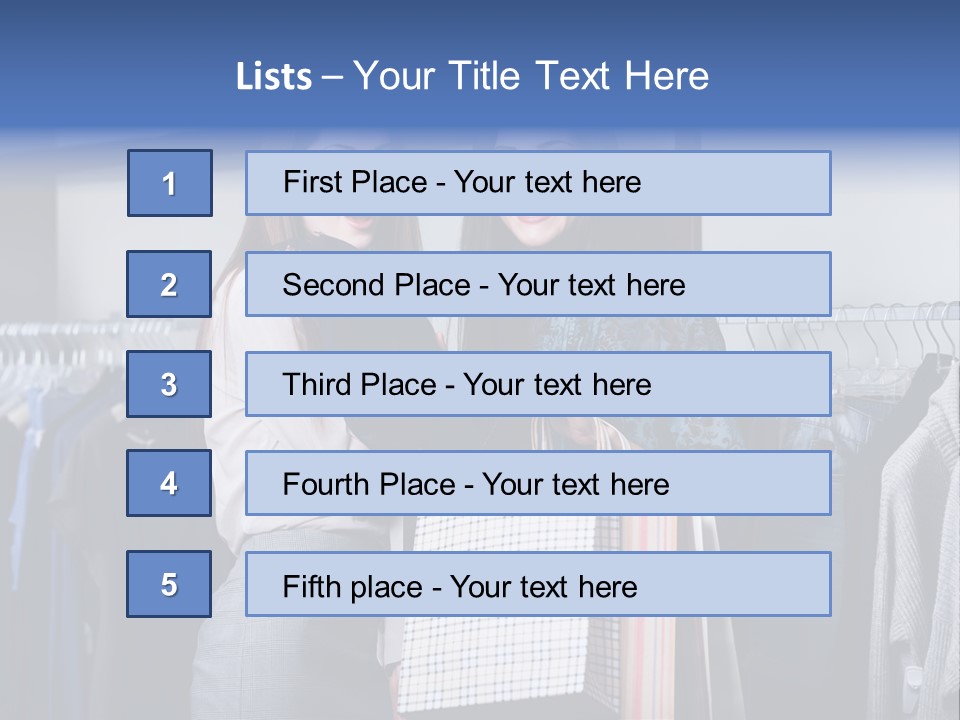Click the First Place text box

pos(538,183)
